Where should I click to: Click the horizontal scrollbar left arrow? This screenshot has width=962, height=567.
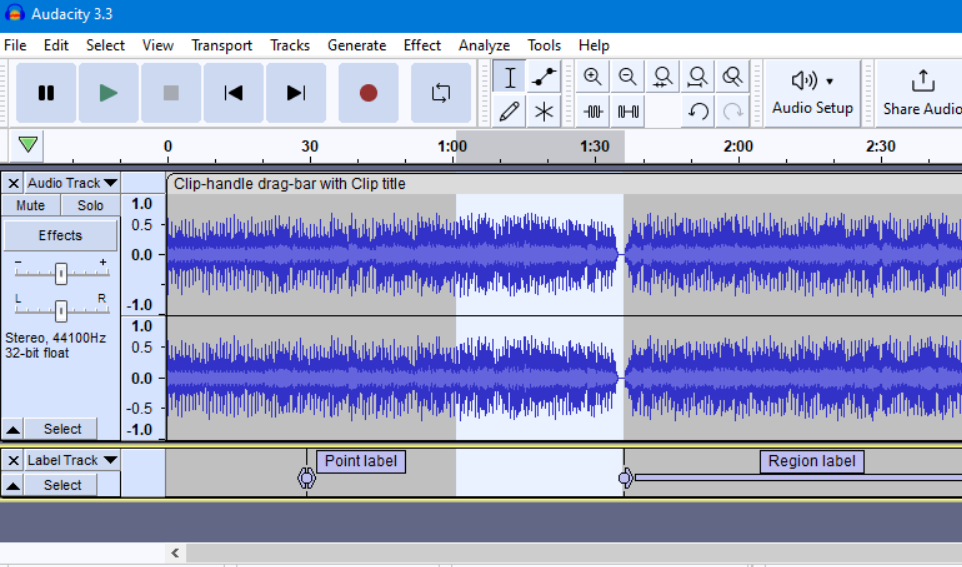coord(175,553)
